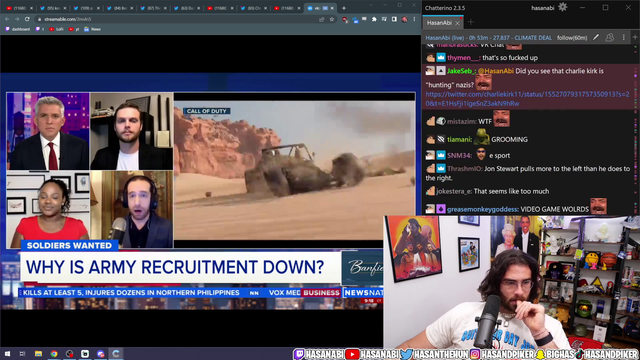Open Task View on the taskbar
The height and width of the screenshot is (360, 640).
pyautogui.click(x=22, y=354)
